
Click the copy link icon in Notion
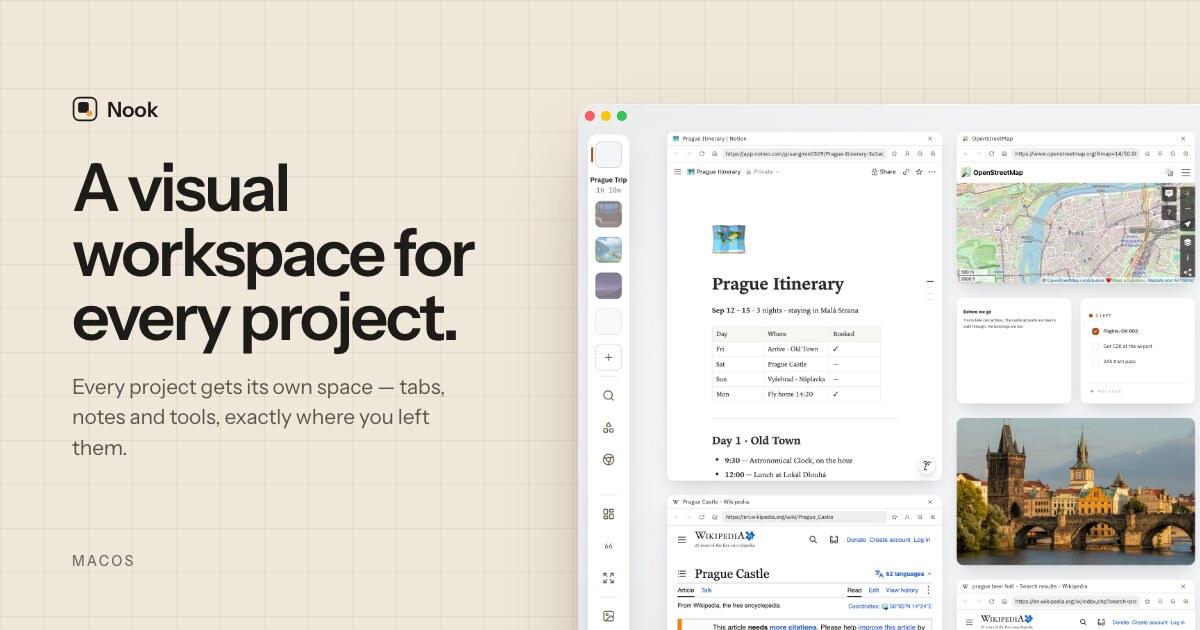(x=906, y=172)
